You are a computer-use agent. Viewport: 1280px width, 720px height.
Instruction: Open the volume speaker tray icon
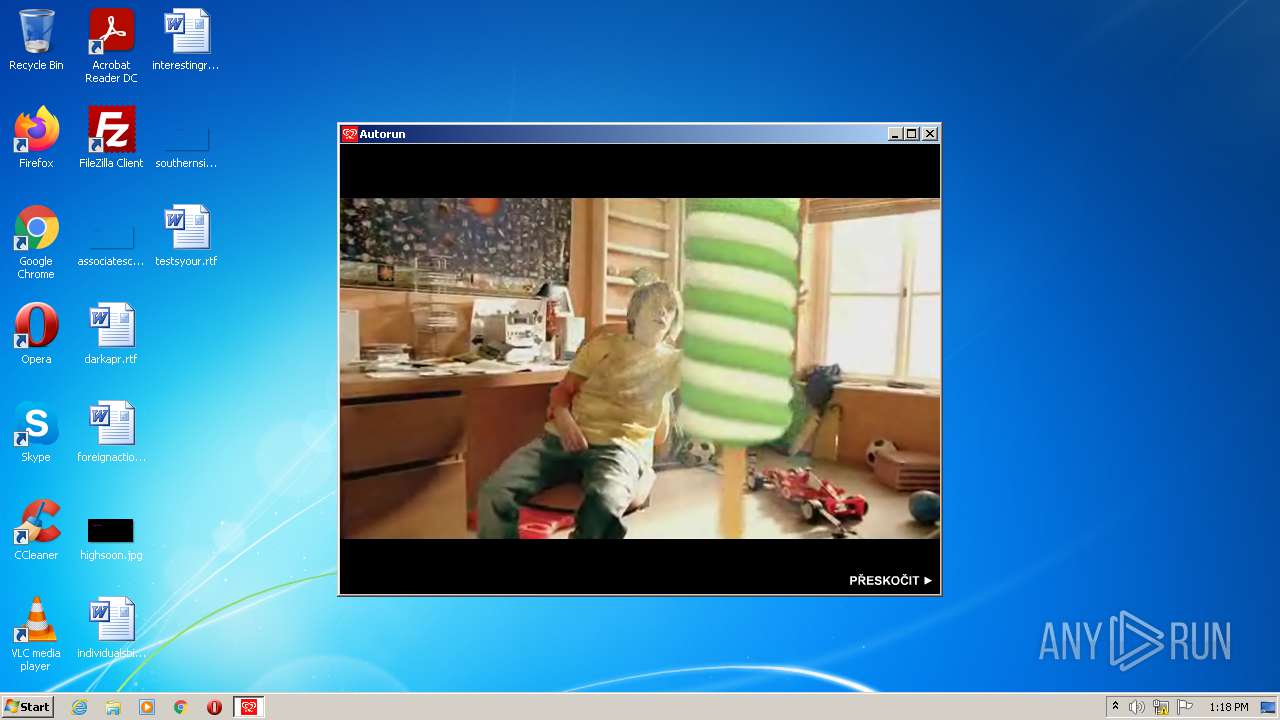click(x=1137, y=707)
